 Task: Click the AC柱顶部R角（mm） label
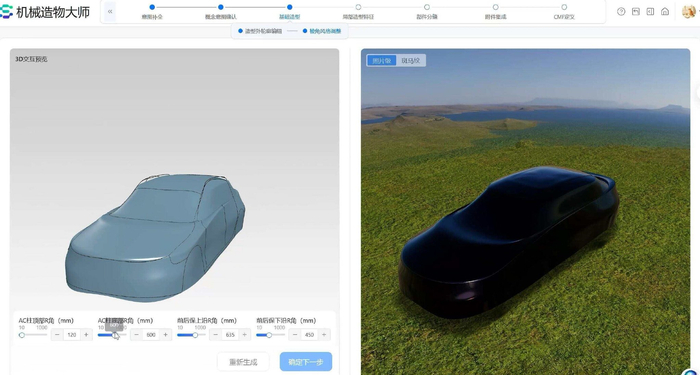(46, 321)
